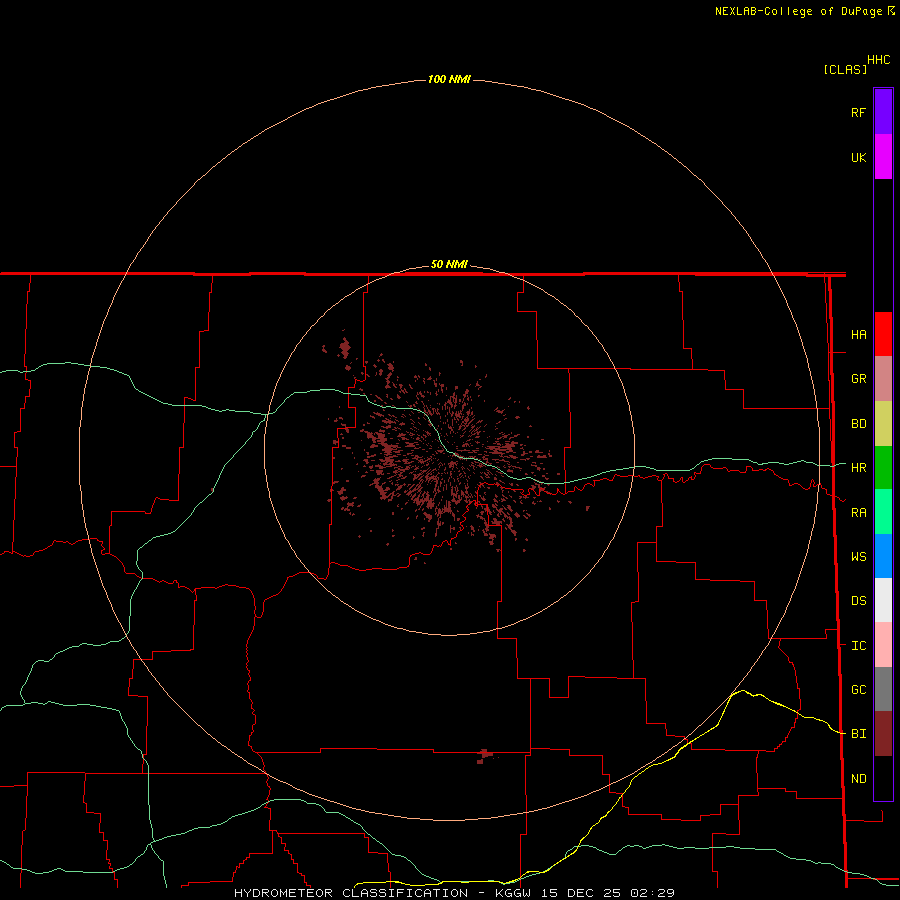The height and width of the screenshot is (900, 900).
Task: Click the 'DS' legend label
Action: click(x=859, y=601)
